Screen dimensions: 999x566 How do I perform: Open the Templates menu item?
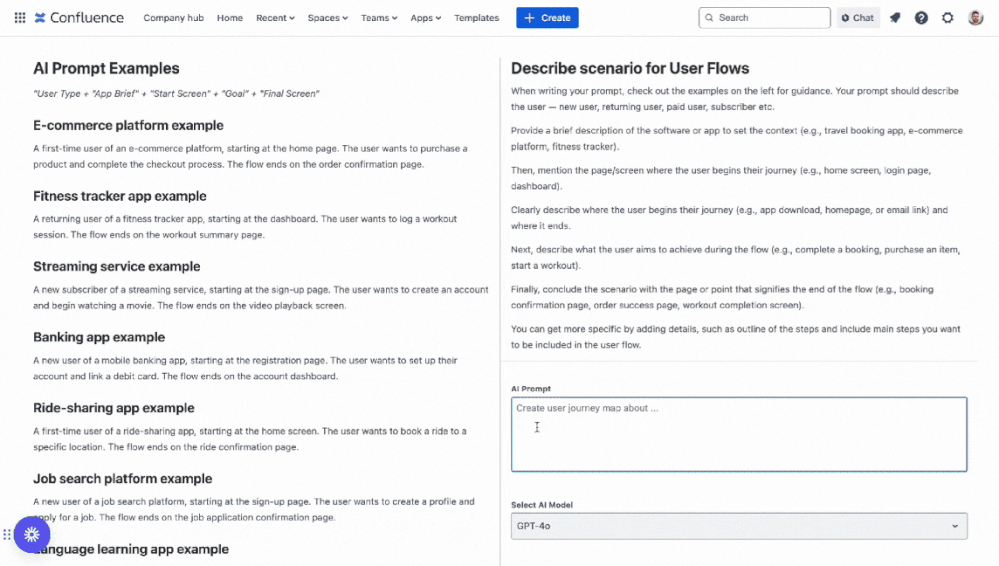(477, 18)
